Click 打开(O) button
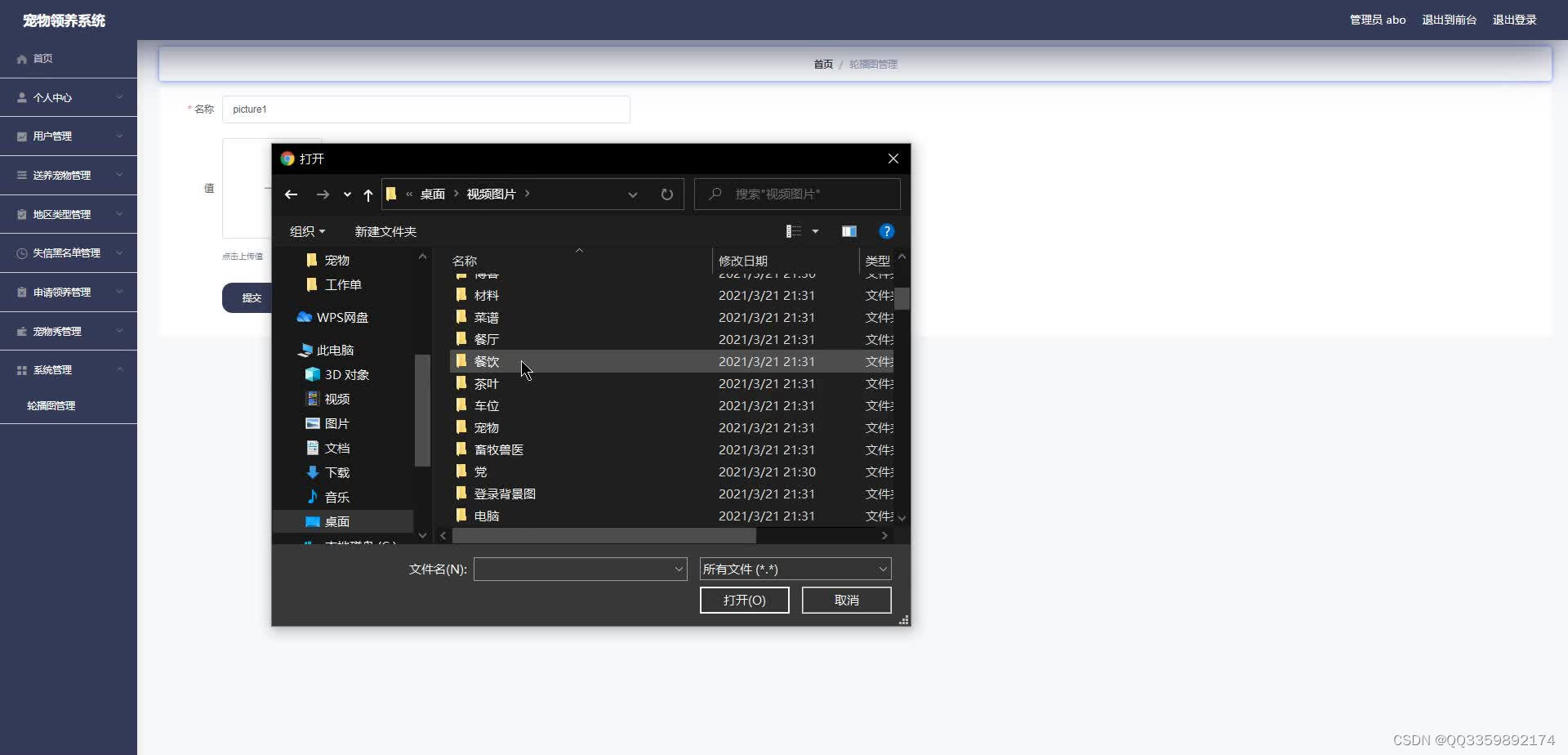This screenshot has width=1568, height=755. pyautogui.click(x=744, y=600)
